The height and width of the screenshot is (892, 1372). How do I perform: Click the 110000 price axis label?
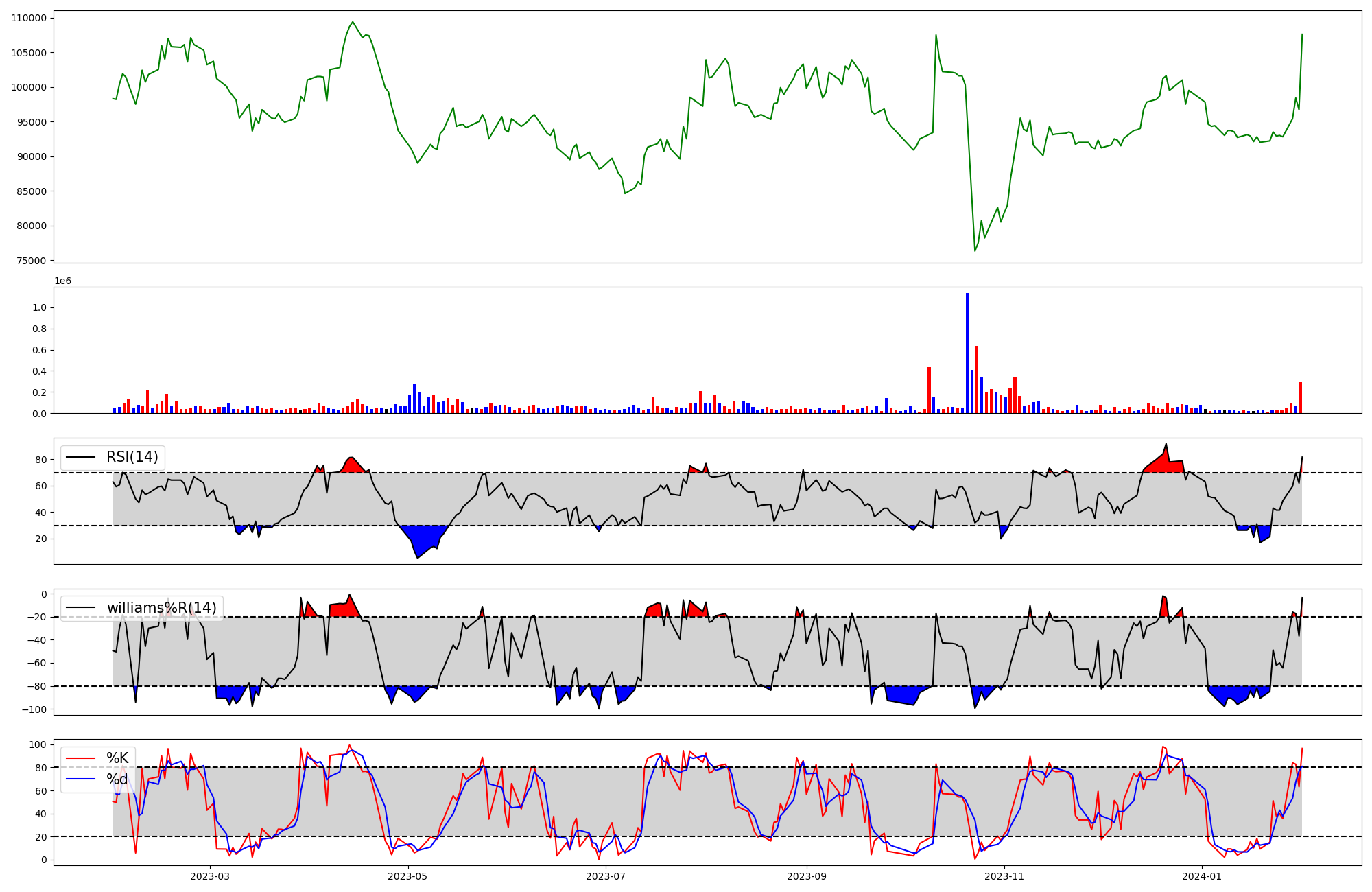[x=29, y=18]
